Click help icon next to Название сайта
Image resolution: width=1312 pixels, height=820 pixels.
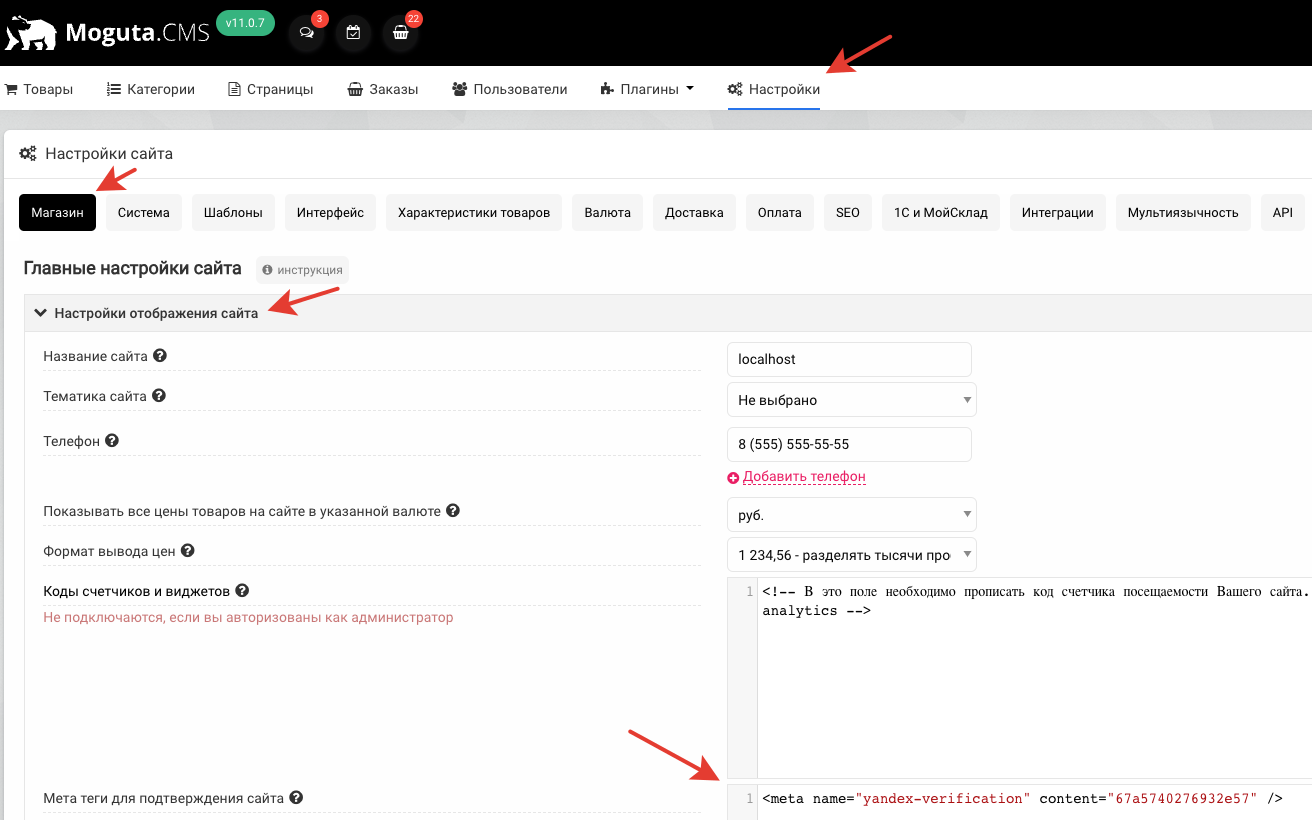[x=160, y=356]
